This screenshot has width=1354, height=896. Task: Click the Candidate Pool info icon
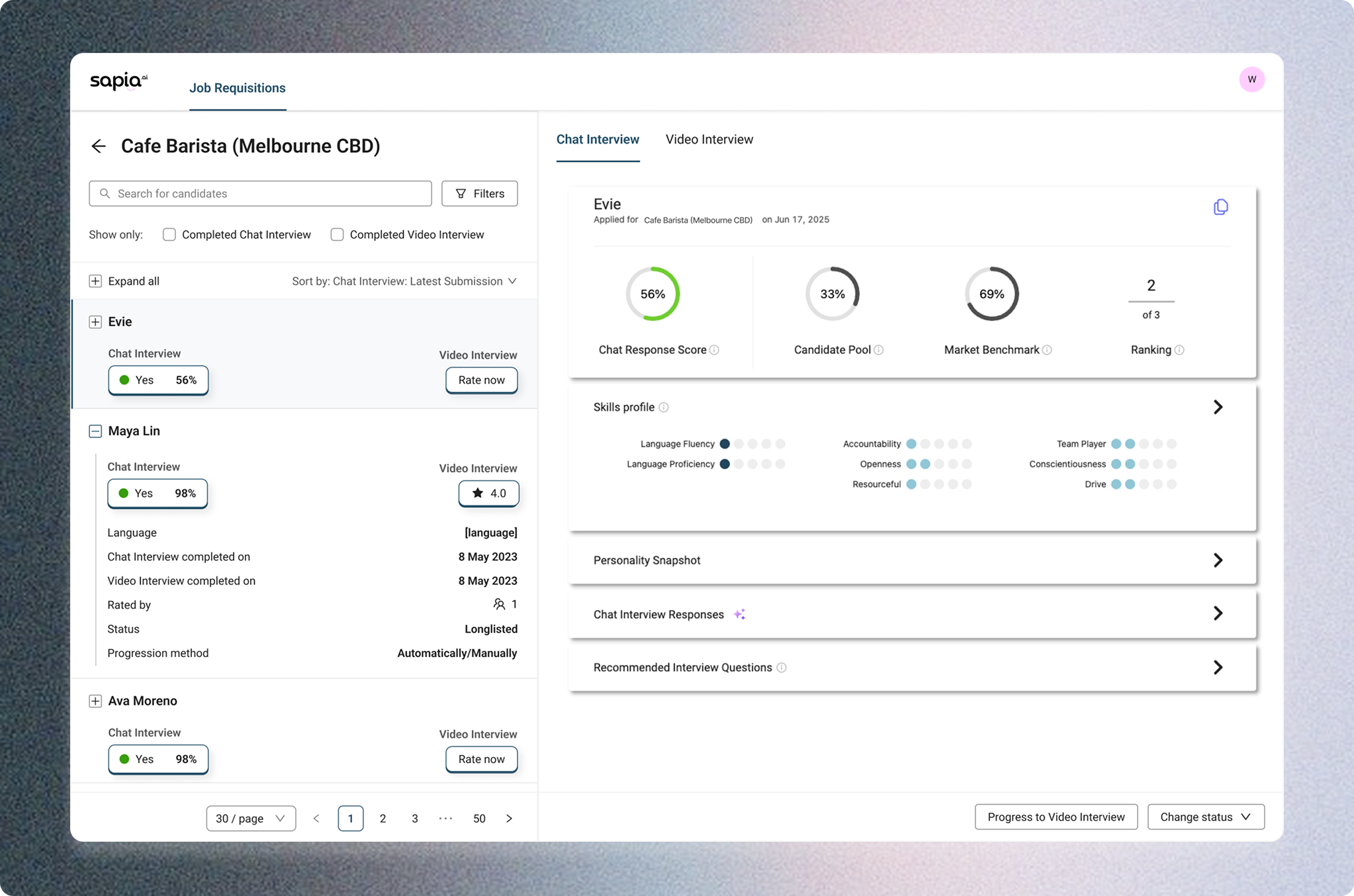coord(879,350)
